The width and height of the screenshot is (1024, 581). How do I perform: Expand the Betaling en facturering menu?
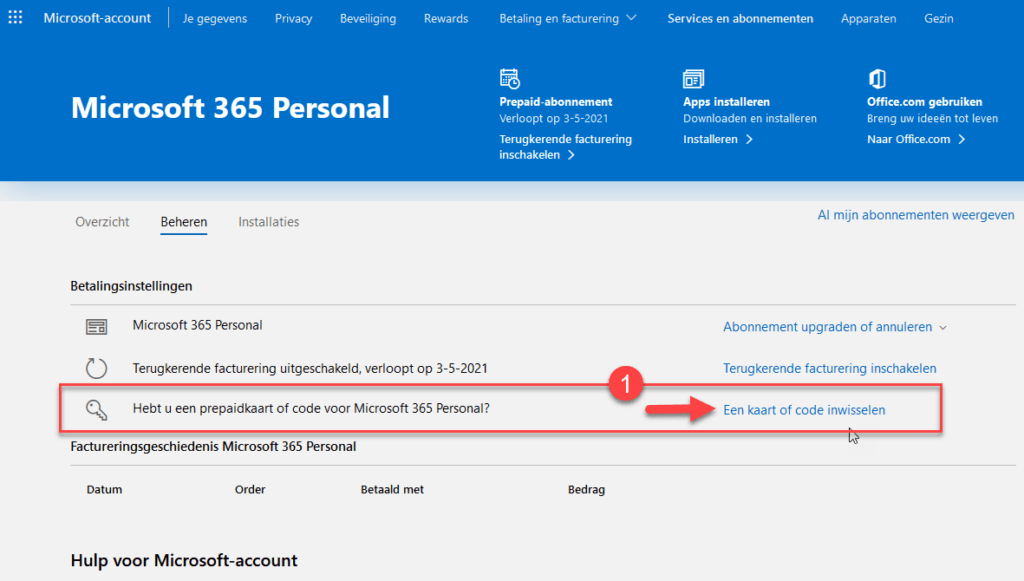click(568, 18)
